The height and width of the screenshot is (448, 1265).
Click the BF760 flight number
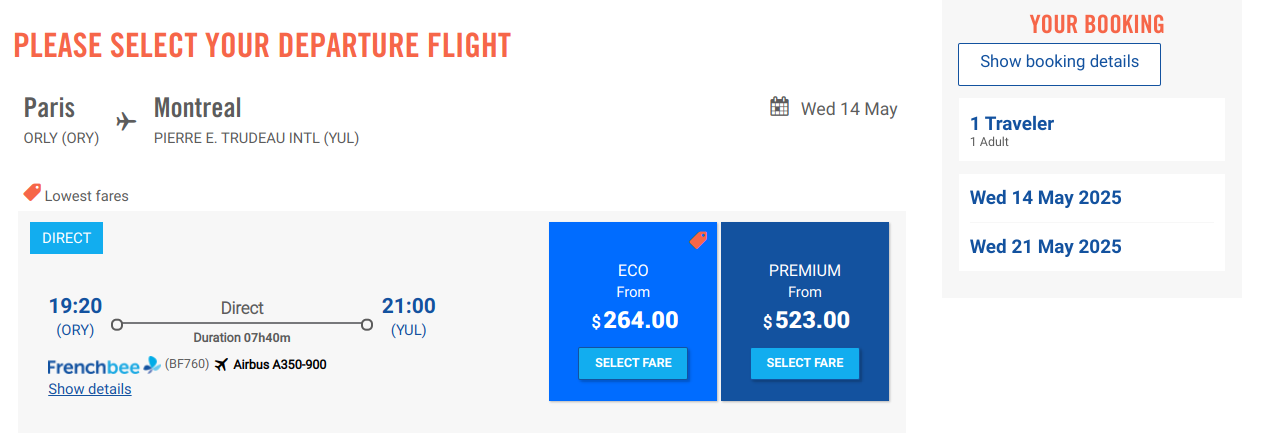tap(187, 364)
